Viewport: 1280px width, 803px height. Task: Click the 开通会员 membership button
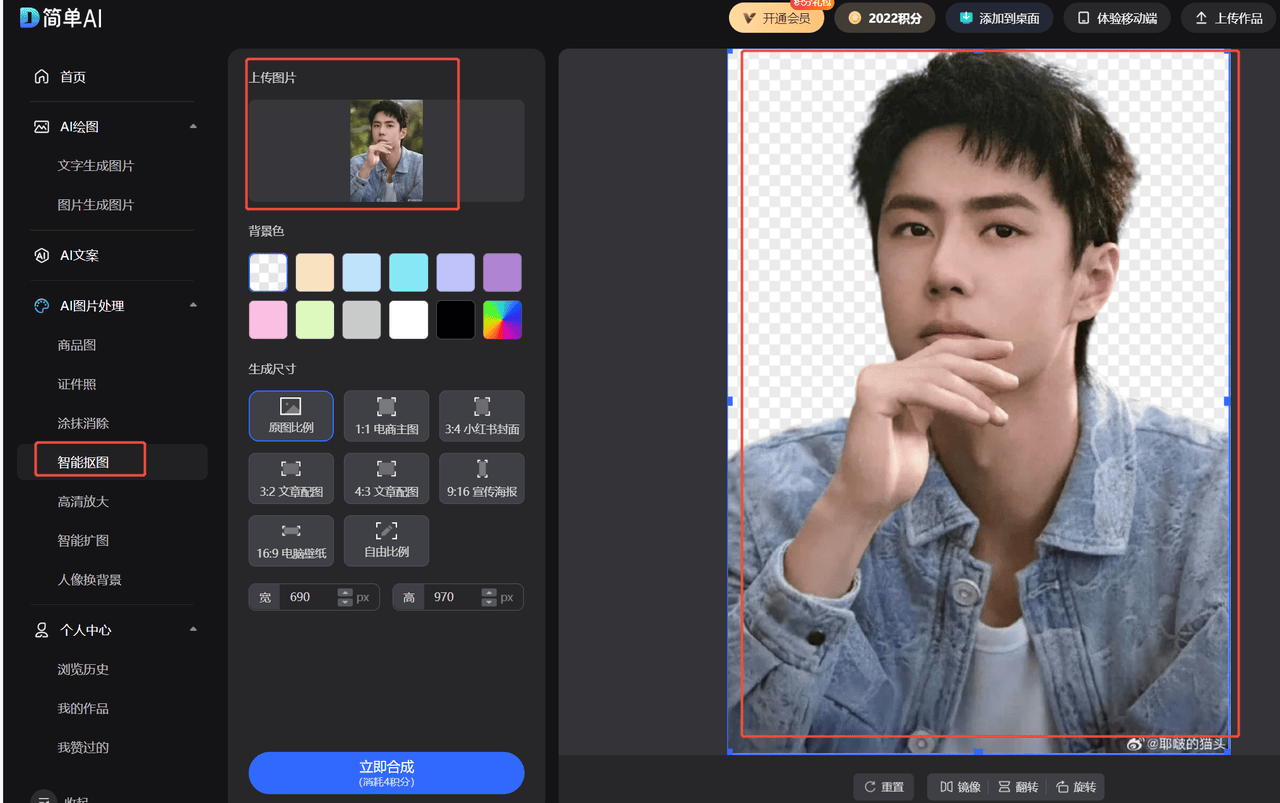tap(777, 18)
